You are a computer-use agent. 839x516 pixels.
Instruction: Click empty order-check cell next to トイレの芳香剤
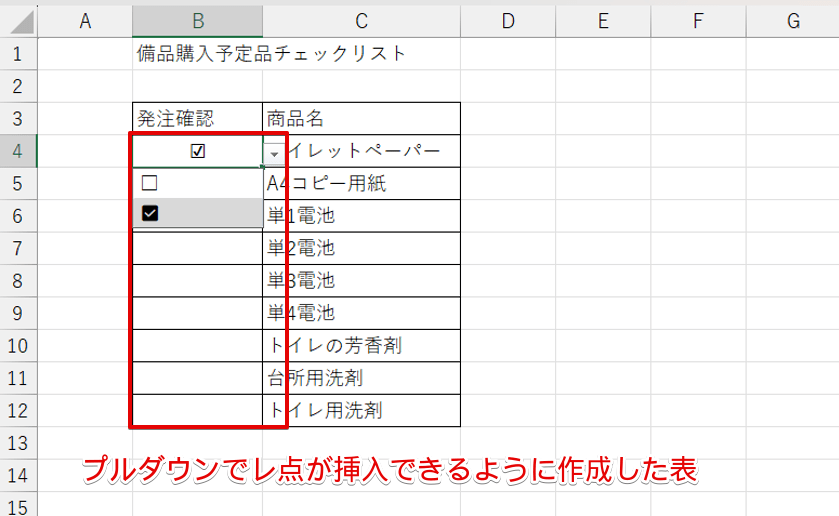(x=197, y=346)
